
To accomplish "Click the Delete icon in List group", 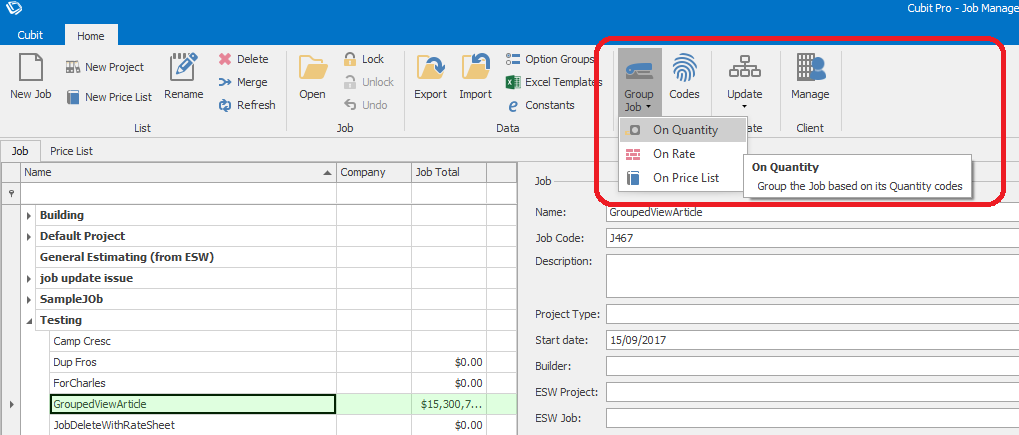I will tap(243, 59).
